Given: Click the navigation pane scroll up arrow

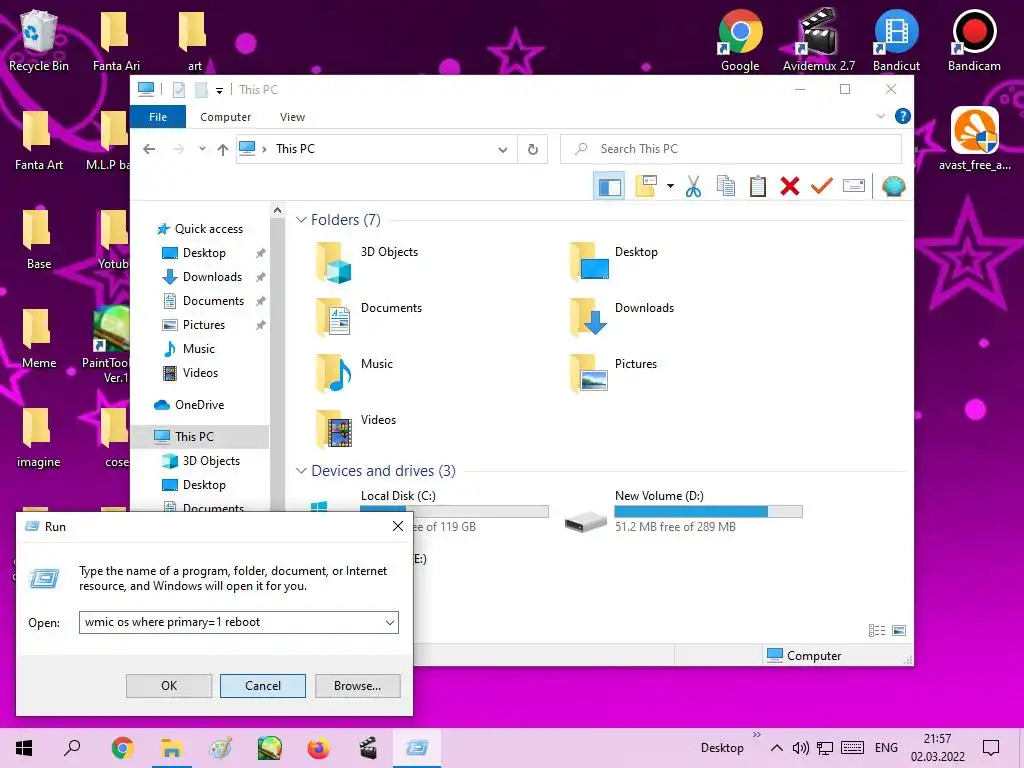Looking at the screenshot, I should [x=278, y=210].
